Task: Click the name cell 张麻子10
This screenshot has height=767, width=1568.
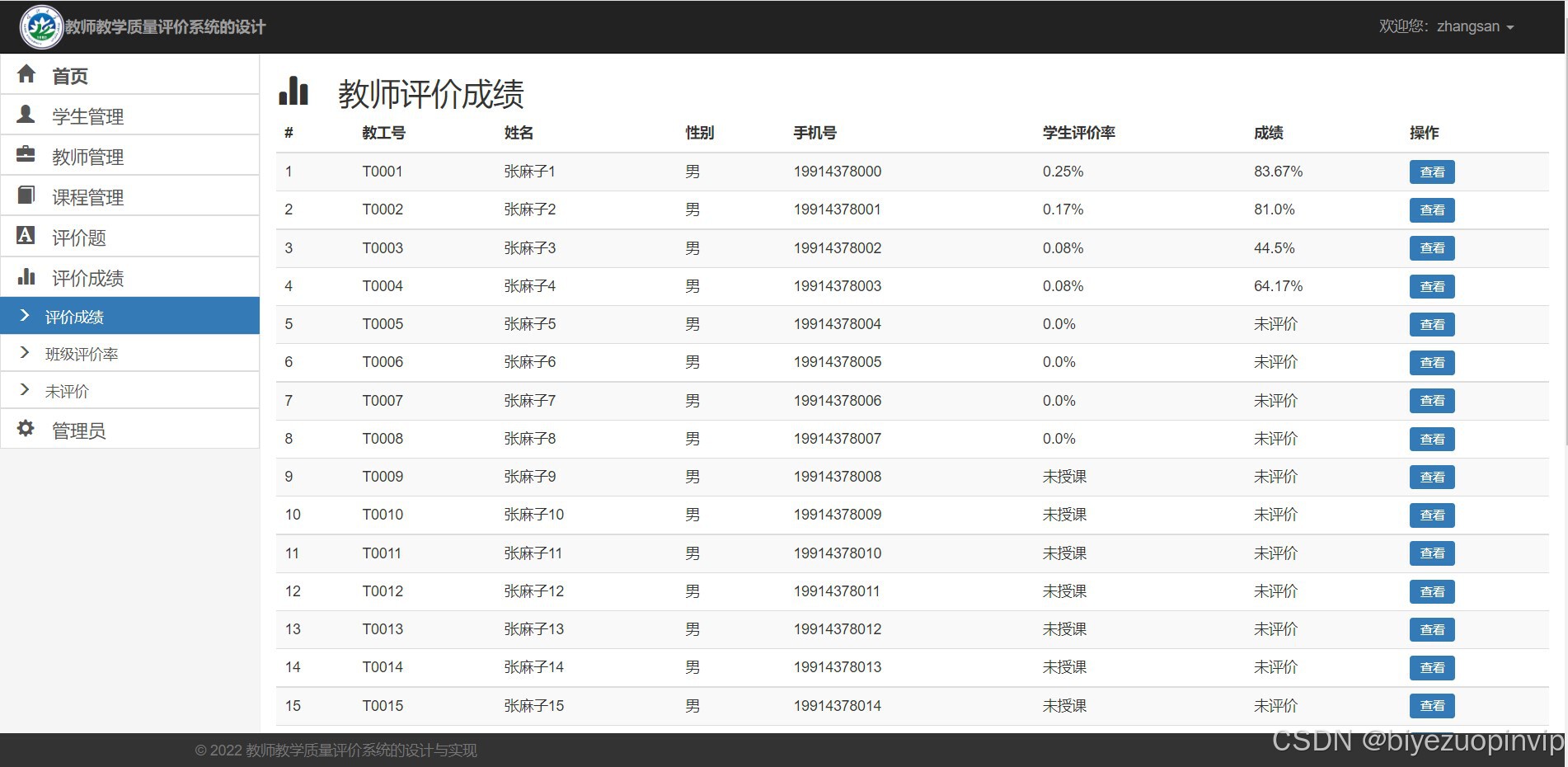Action: (x=533, y=515)
